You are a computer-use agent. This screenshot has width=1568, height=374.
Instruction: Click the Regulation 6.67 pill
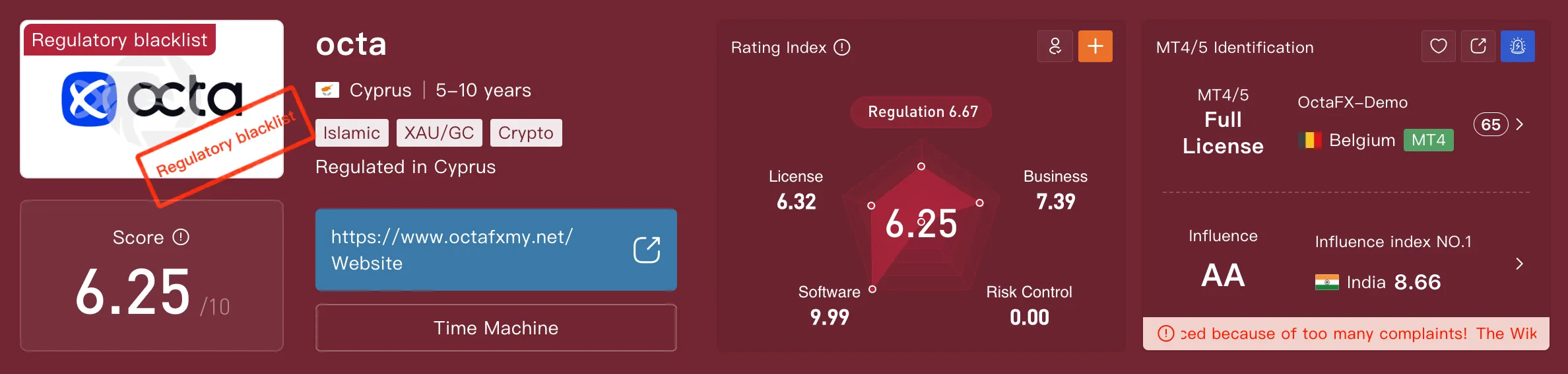(921, 112)
